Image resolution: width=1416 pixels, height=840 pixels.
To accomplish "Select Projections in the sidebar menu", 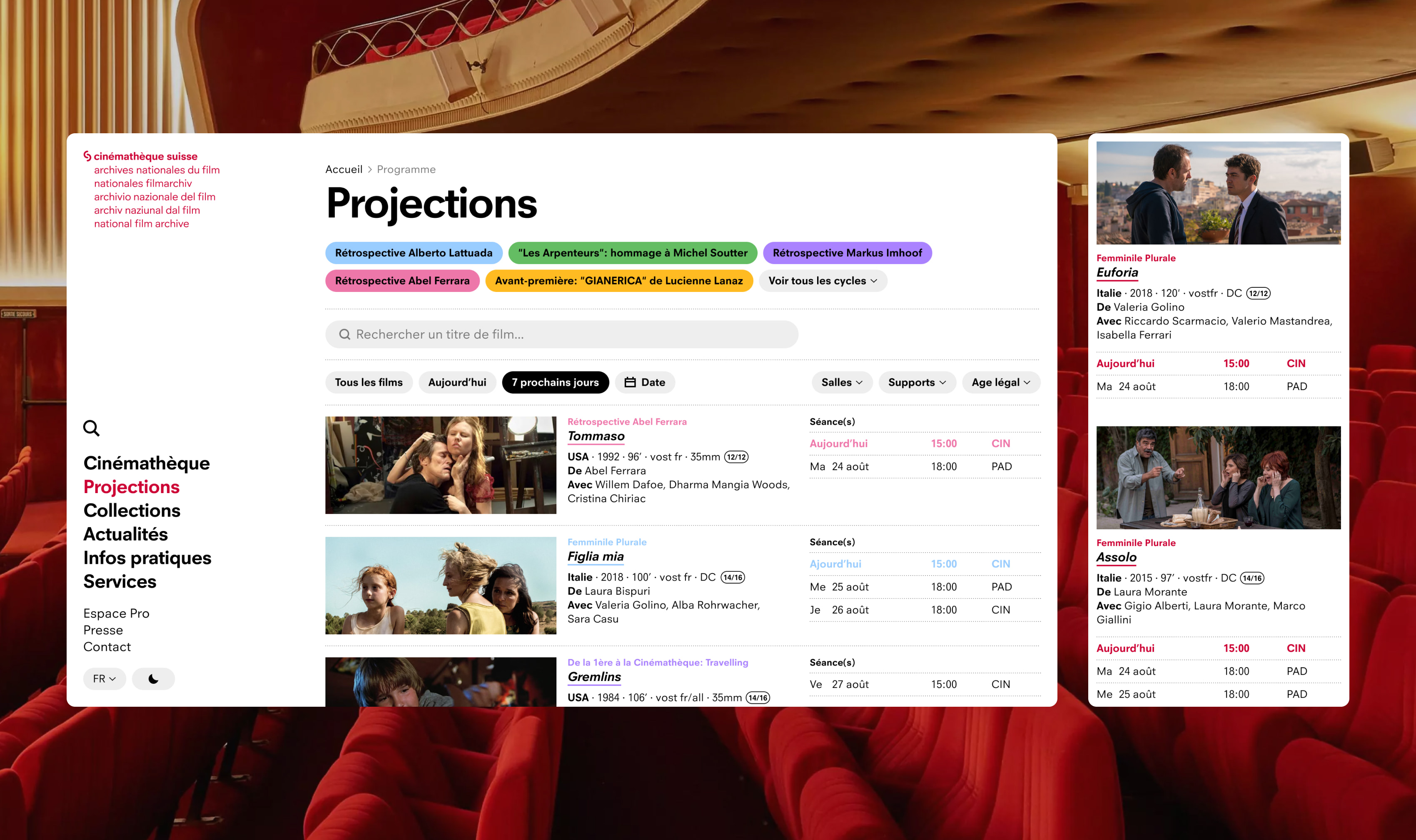I will [131, 487].
